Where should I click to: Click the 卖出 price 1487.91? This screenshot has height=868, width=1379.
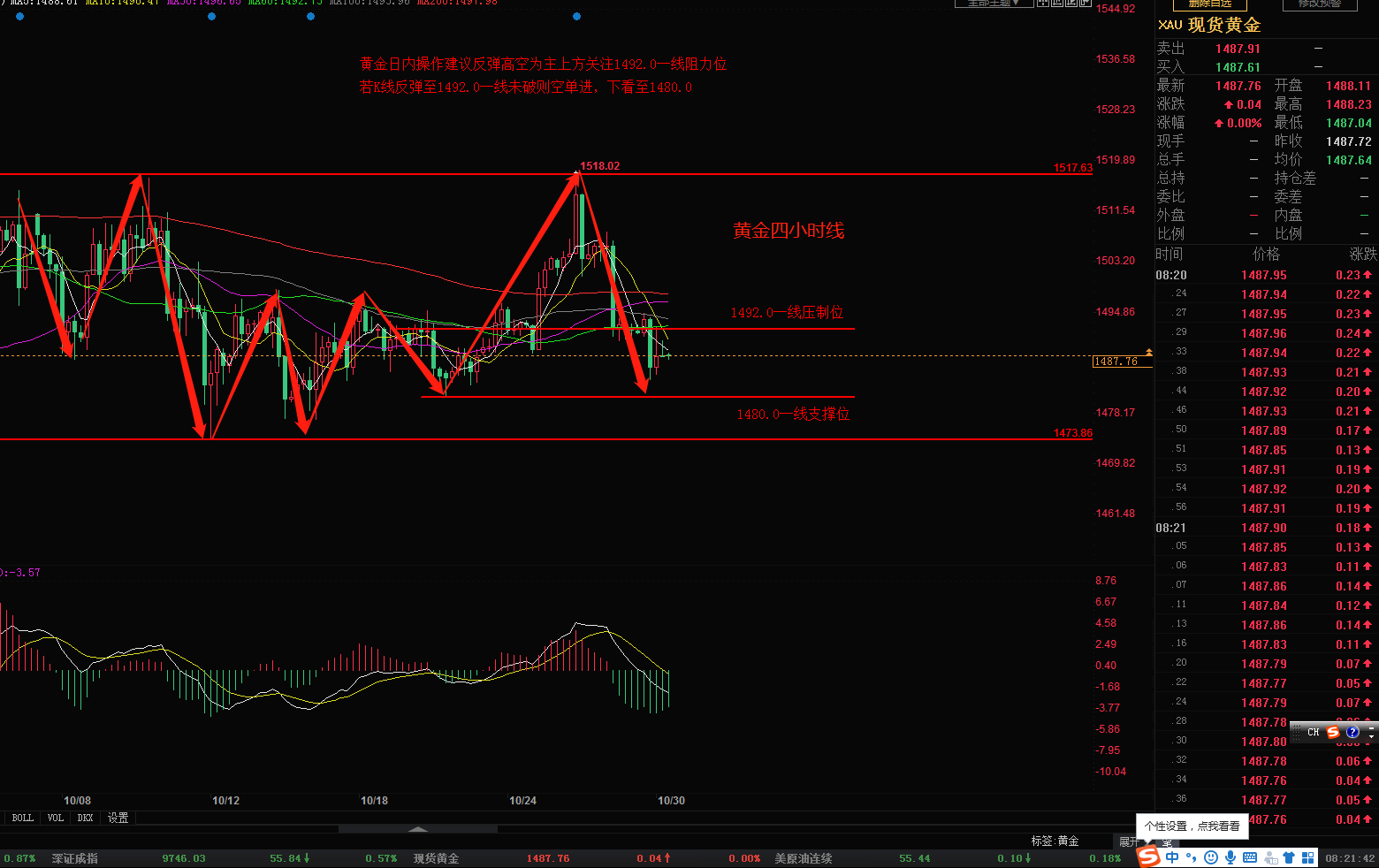(1238, 49)
